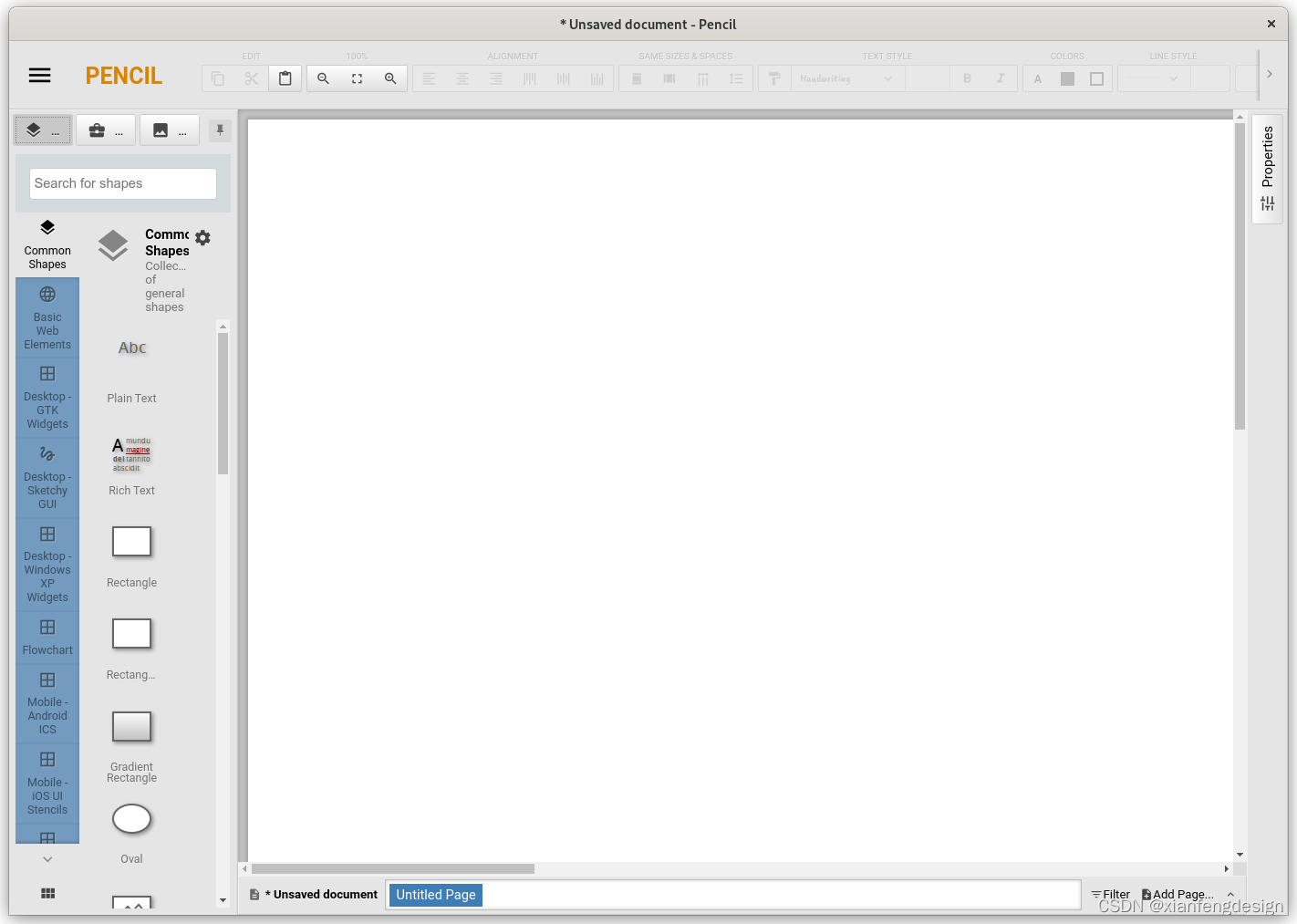The height and width of the screenshot is (924, 1297).
Task: Open the text color 'A' picker
Action: pos(1038,78)
